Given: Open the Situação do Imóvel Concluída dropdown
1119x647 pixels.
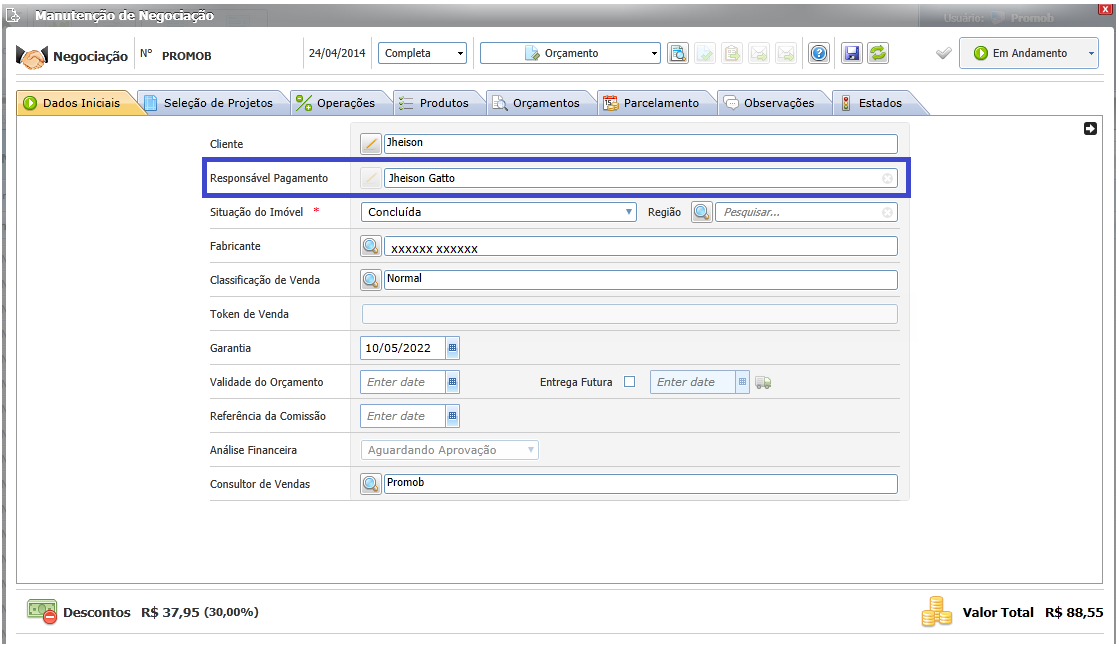Looking at the screenshot, I should pos(498,212).
